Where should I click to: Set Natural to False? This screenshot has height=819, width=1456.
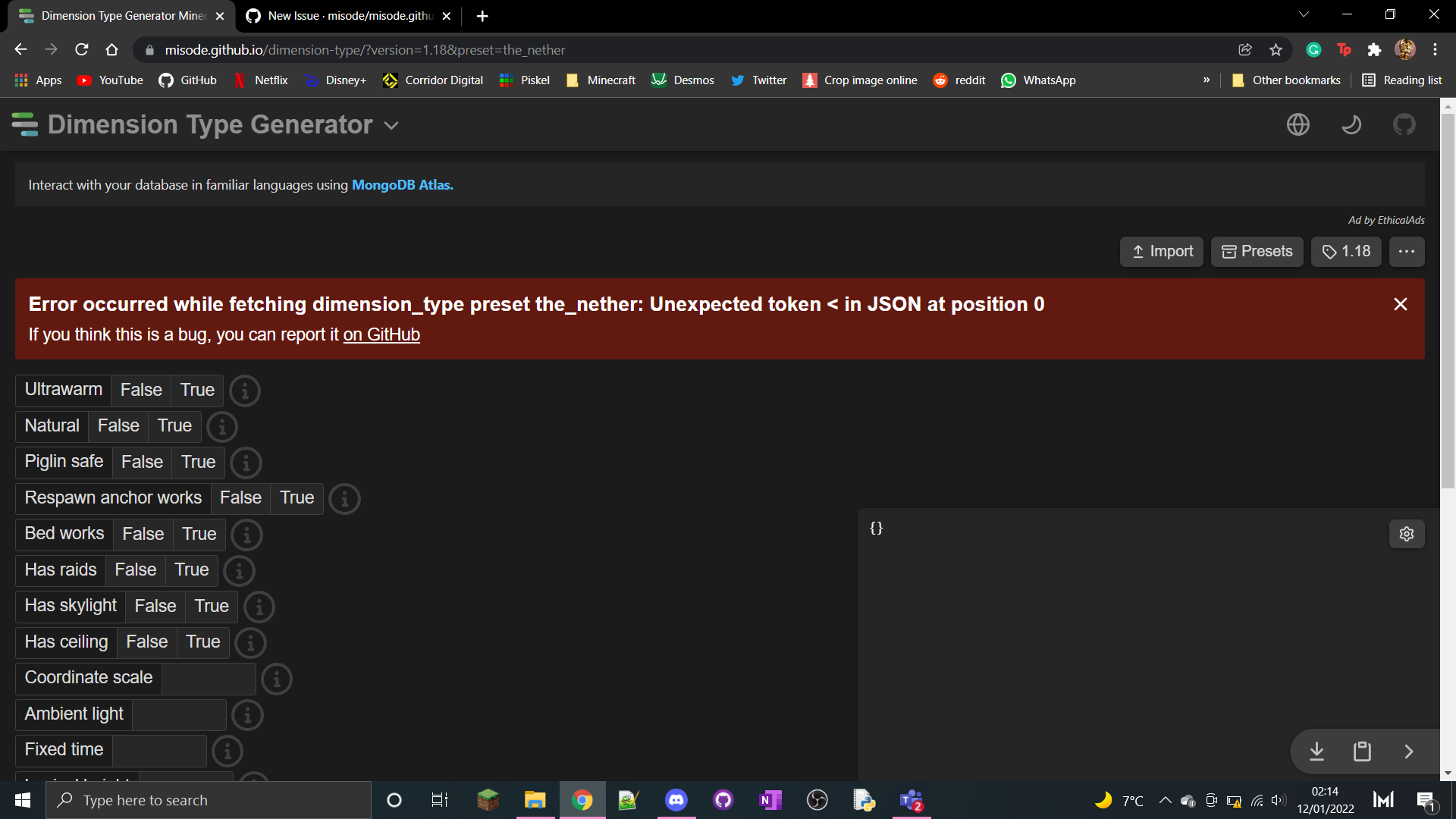click(118, 425)
